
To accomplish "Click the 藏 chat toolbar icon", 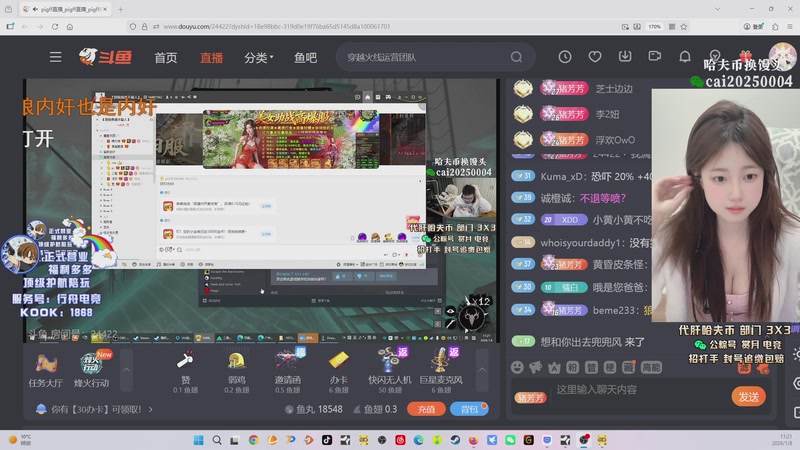I will pos(629,367).
